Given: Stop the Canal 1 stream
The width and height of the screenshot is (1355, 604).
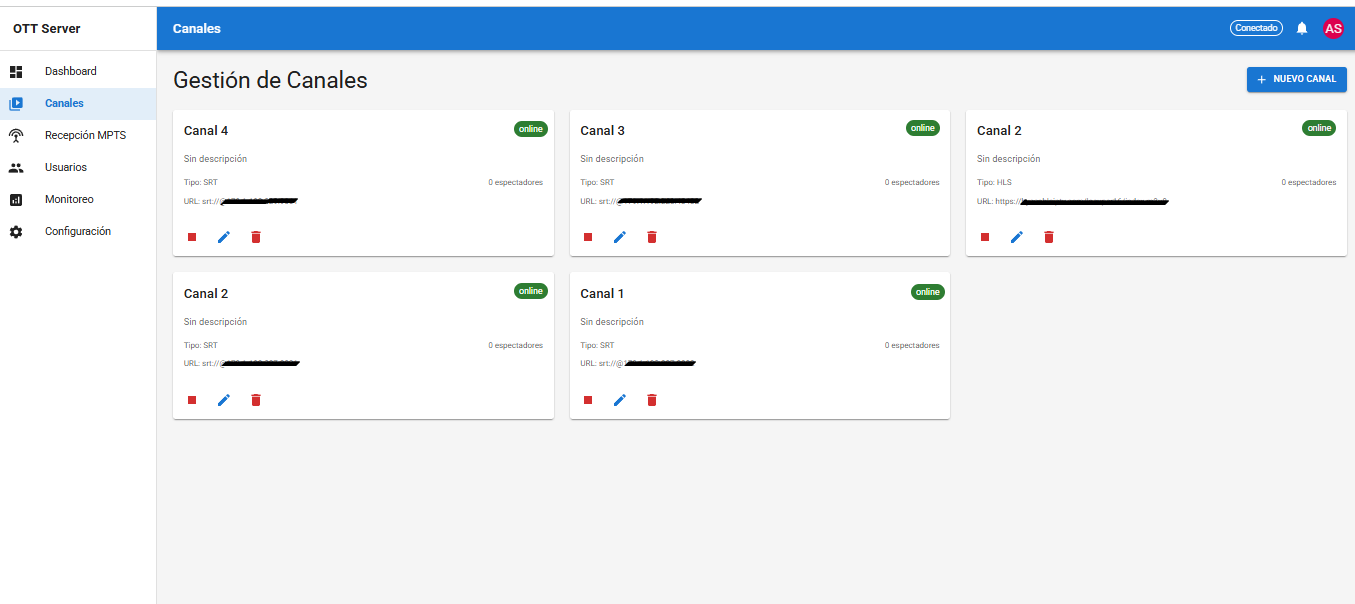Looking at the screenshot, I should [588, 400].
